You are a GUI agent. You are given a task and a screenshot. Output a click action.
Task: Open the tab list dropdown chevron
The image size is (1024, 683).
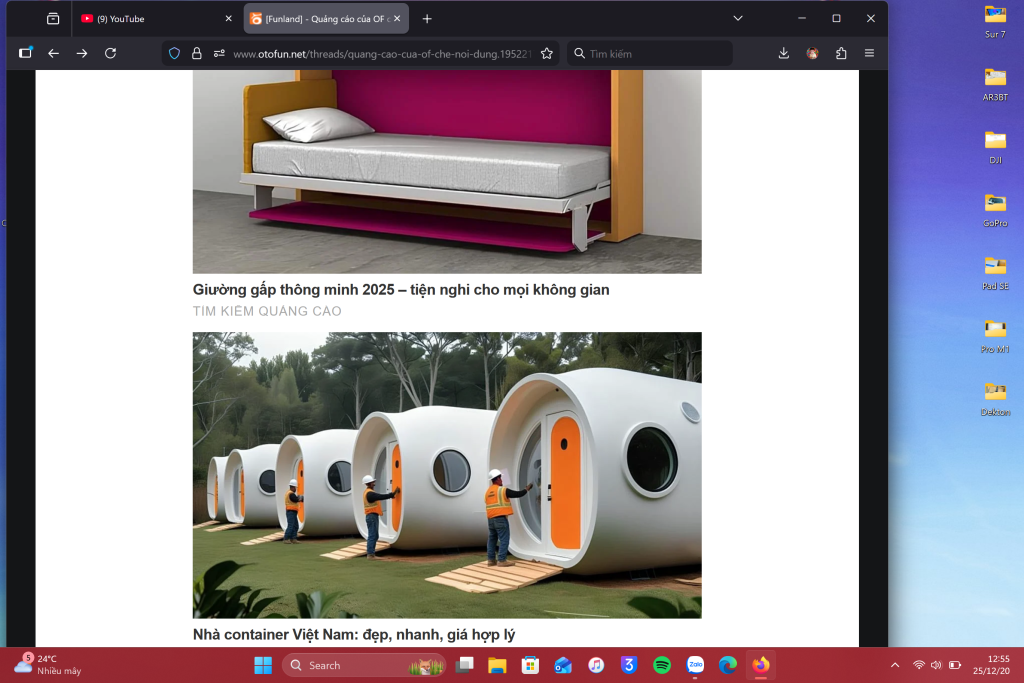737,18
